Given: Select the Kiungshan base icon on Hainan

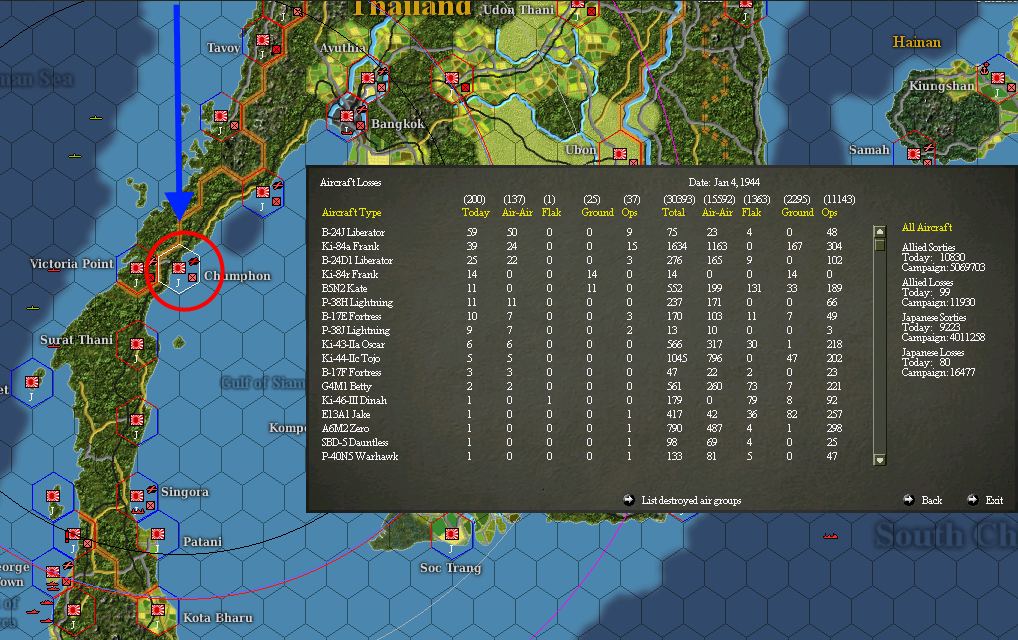Looking at the screenshot, I should [998, 79].
